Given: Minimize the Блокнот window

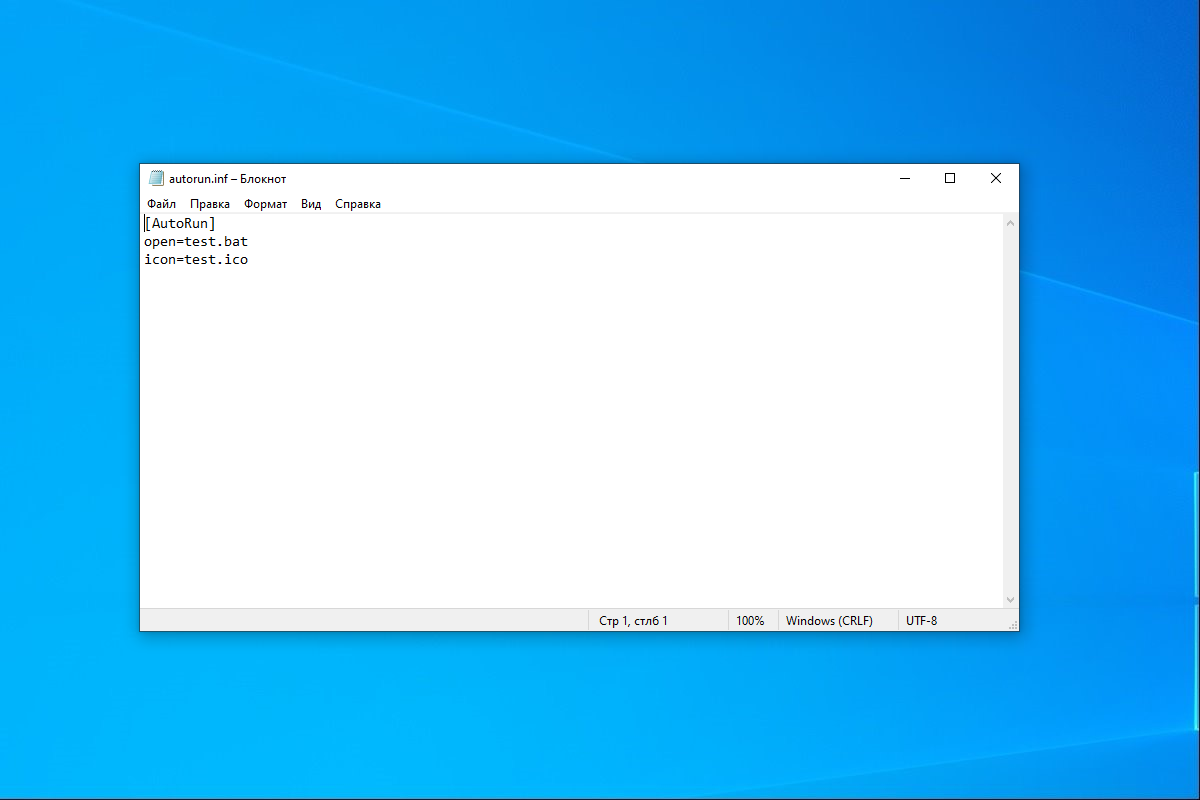Looking at the screenshot, I should (904, 179).
